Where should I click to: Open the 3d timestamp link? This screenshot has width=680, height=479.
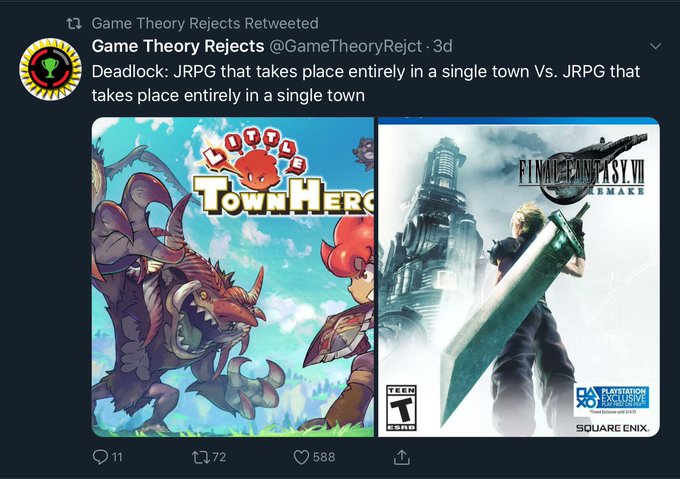coord(443,46)
